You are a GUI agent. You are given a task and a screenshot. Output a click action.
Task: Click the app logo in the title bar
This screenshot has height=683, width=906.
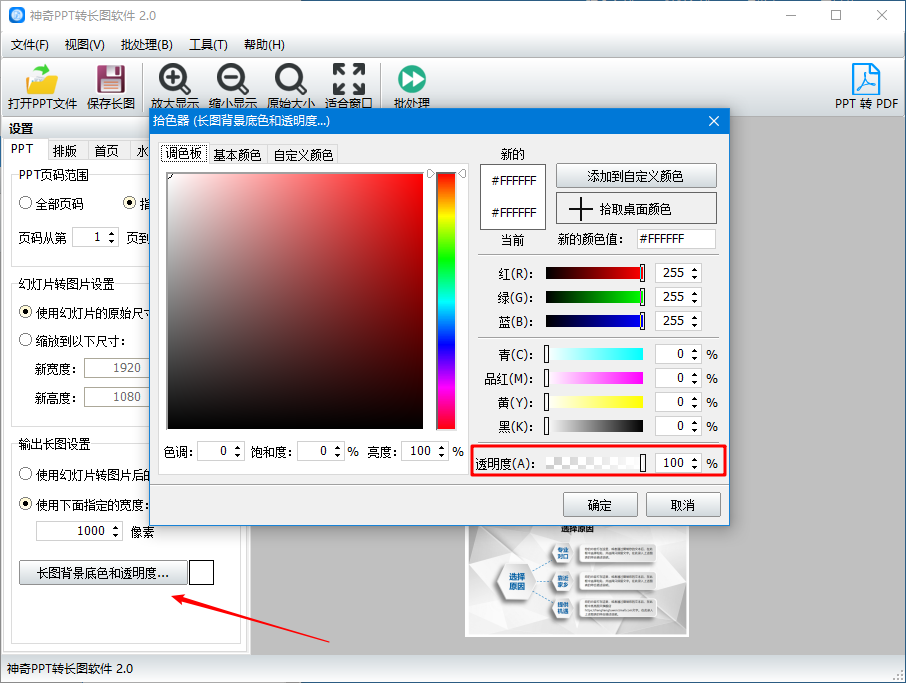[17, 15]
